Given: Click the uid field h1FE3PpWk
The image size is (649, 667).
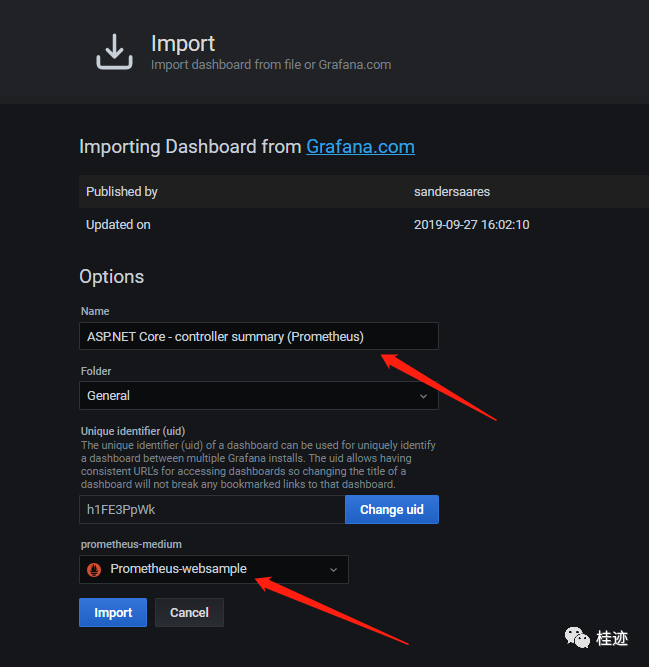Looking at the screenshot, I should 212,509.
